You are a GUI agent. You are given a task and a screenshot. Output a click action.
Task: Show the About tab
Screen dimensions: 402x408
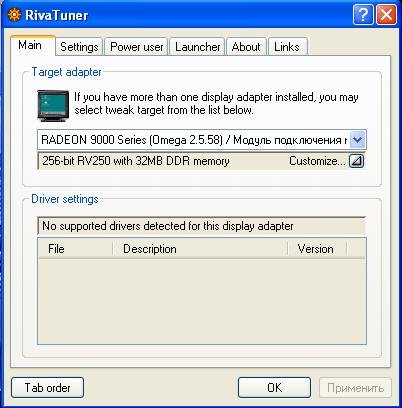246,47
